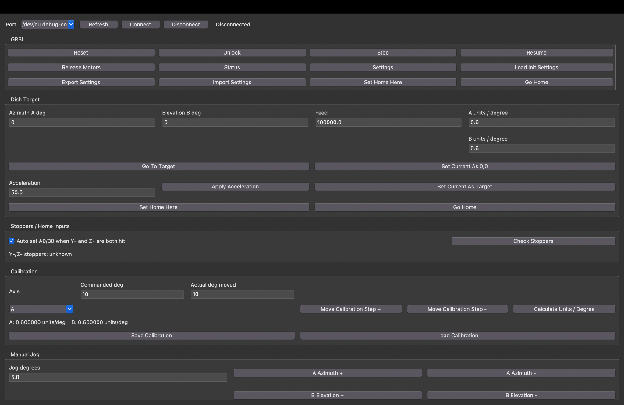Click the Set Current As Target button

click(x=465, y=187)
